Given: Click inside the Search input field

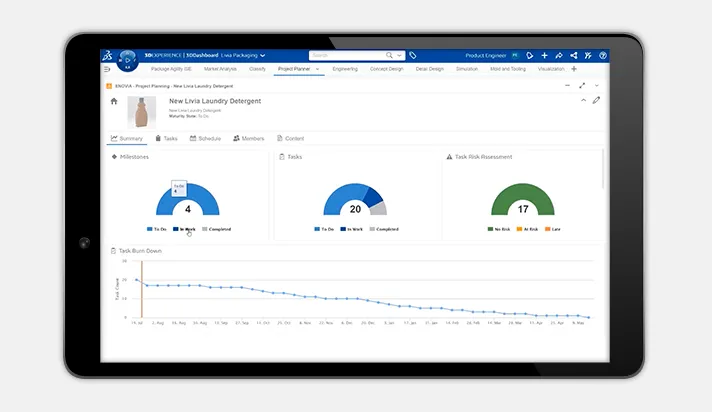Looking at the screenshot, I should click(347, 55).
